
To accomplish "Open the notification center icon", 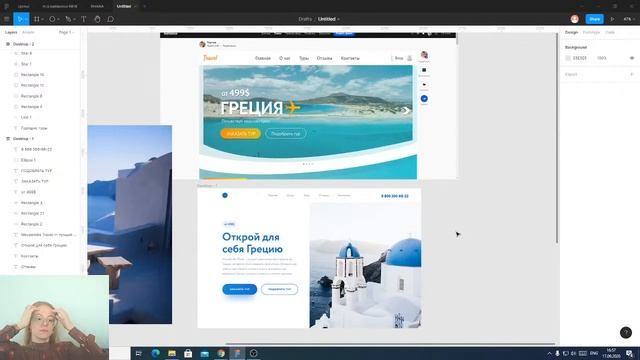I will (630, 353).
